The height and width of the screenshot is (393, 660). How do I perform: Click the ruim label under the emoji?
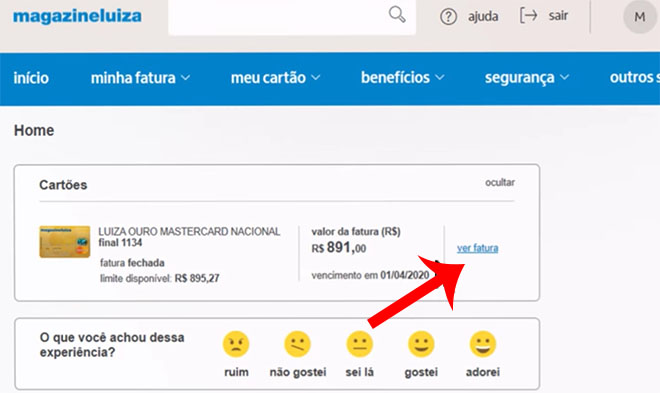[x=236, y=372]
